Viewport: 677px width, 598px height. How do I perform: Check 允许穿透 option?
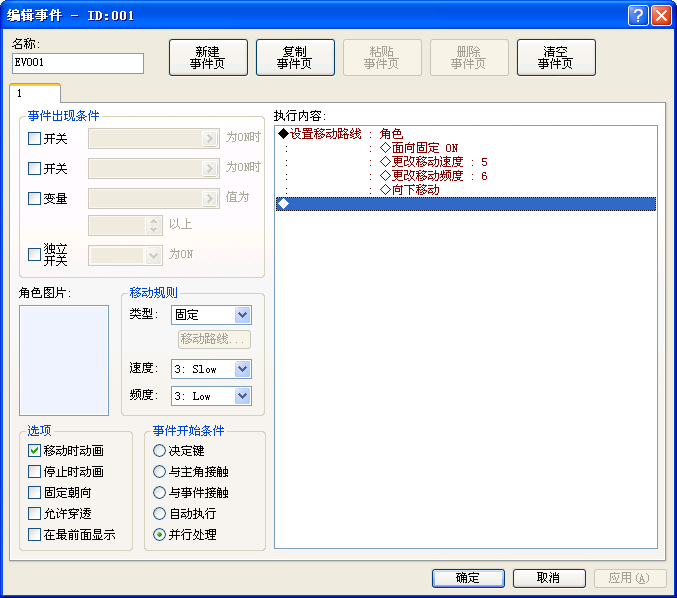click(x=34, y=513)
